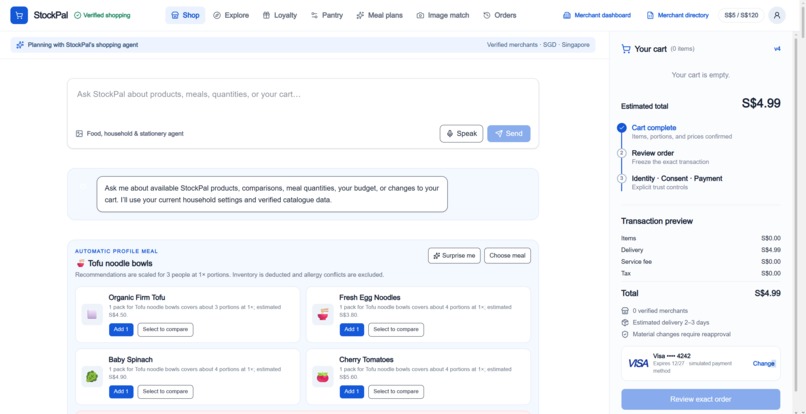
Task: Open the Merchant directory link
Action: tap(677, 15)
